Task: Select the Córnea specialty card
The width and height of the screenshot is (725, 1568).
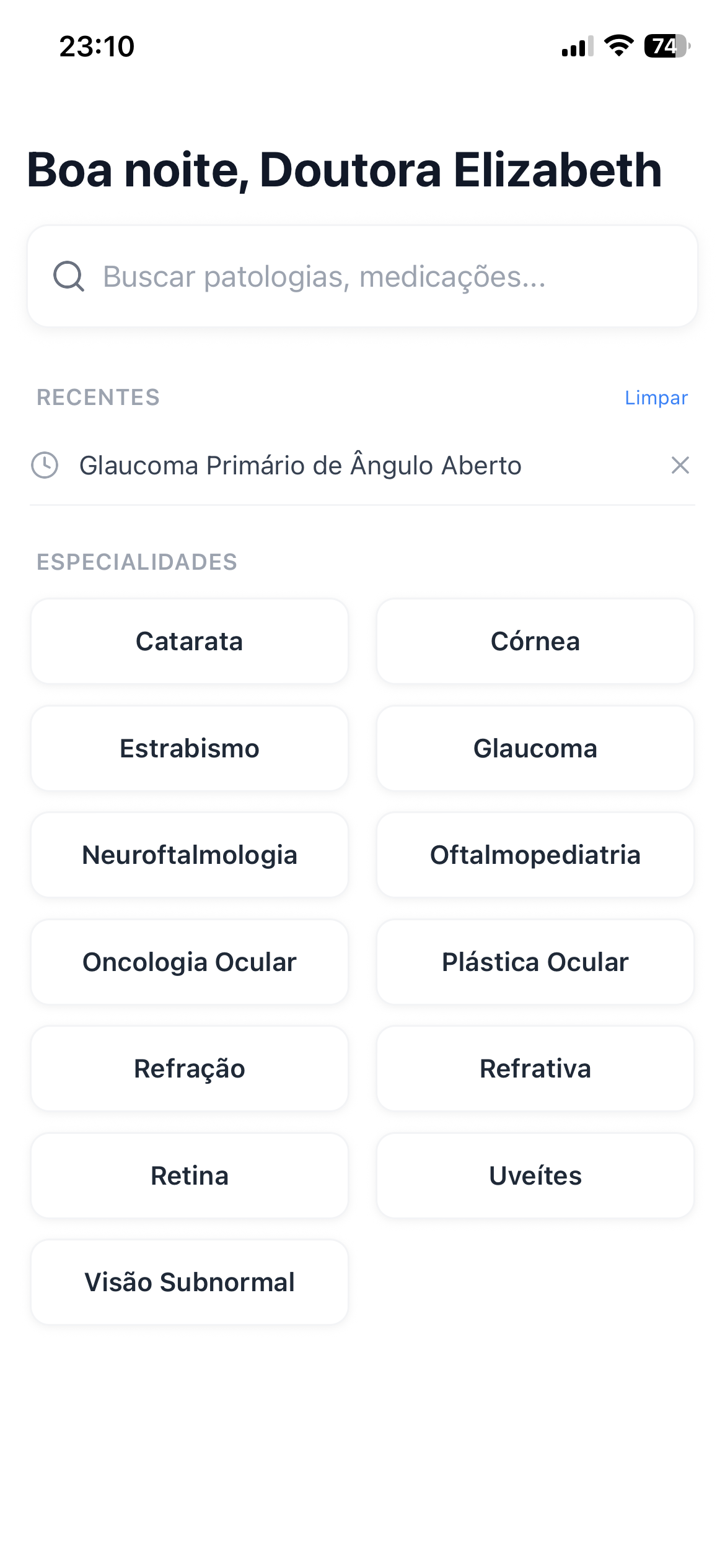Action: click(x=535, y=641)
